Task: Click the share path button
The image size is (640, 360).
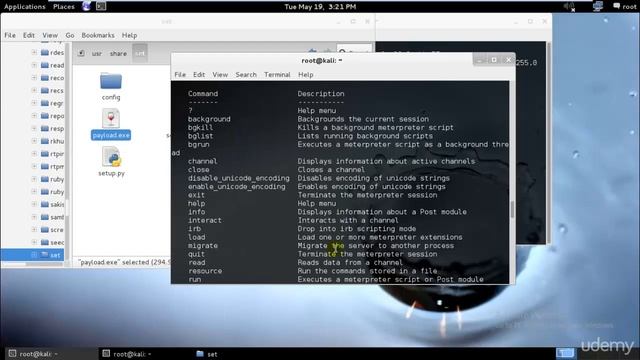Action: tap(118, 53)
